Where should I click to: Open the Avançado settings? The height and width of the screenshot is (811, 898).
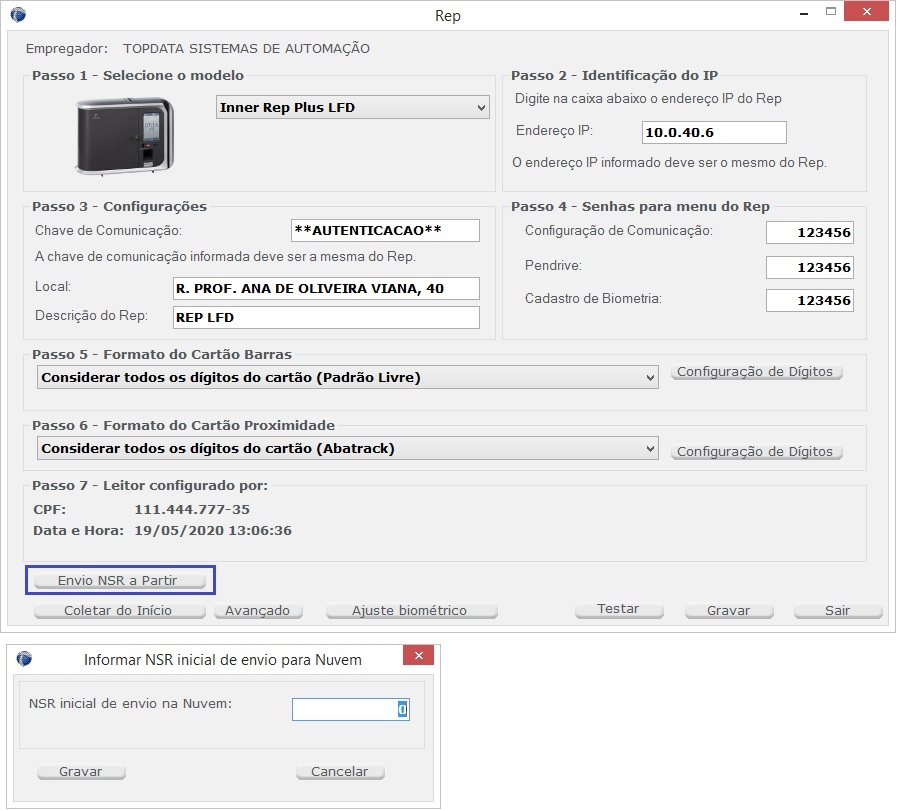258,611
